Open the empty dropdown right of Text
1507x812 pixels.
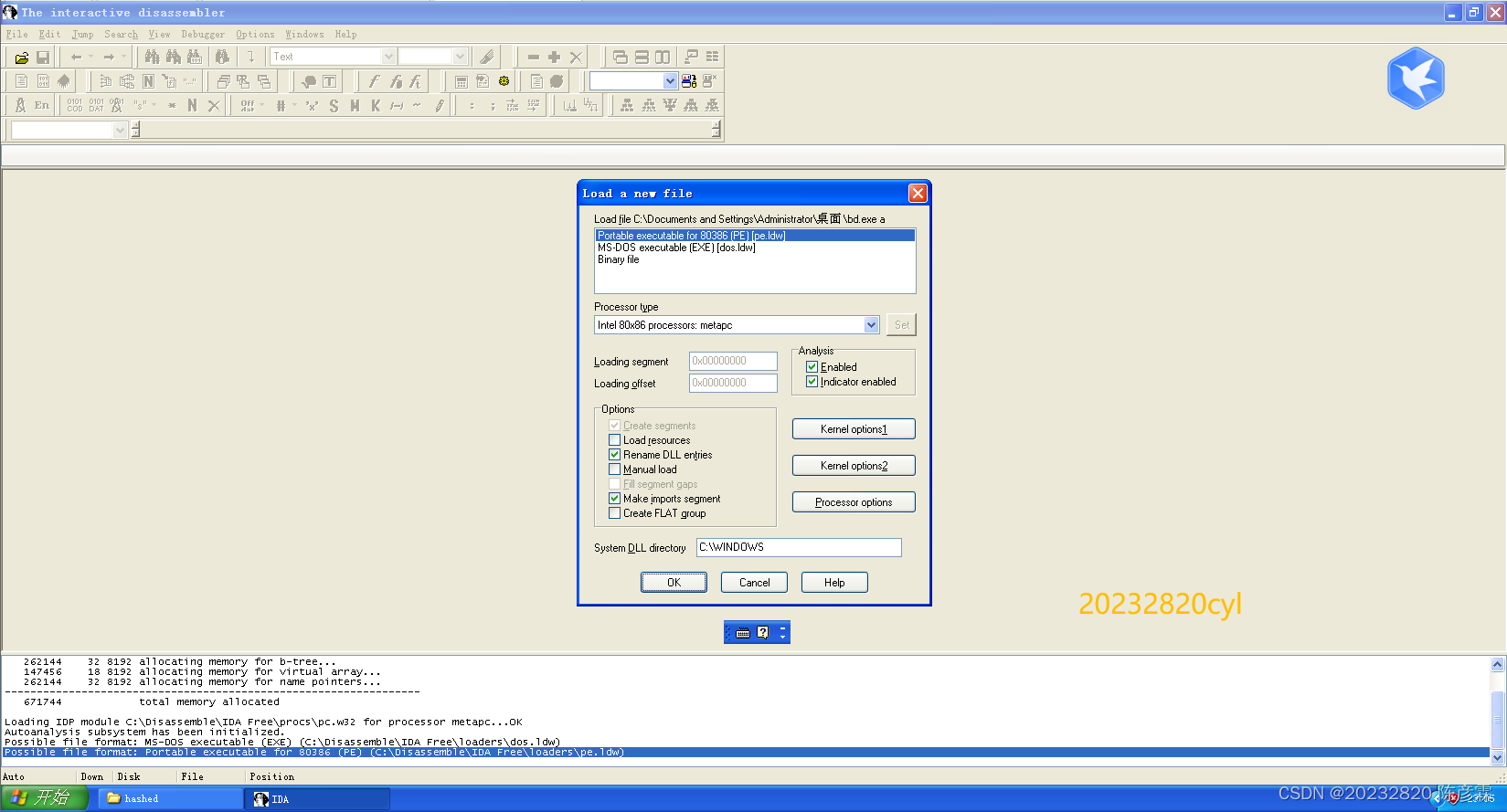coord(460,57)
